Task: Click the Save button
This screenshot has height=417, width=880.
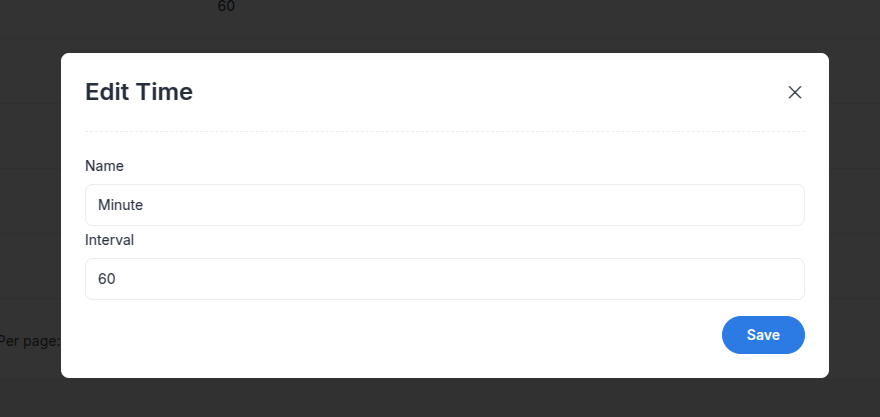Action: coord(763,335)
